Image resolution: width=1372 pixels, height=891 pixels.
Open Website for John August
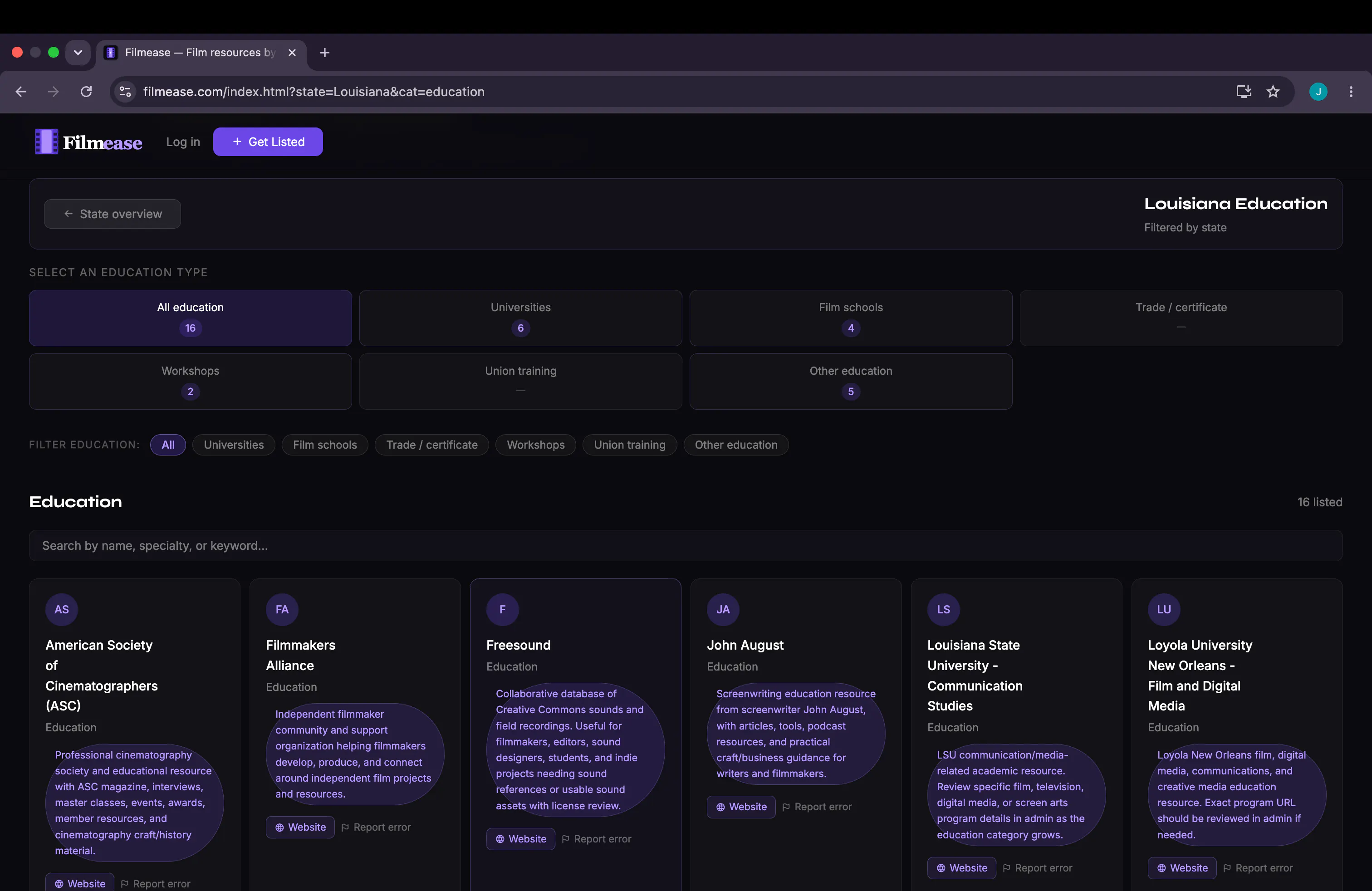(741, 807)
